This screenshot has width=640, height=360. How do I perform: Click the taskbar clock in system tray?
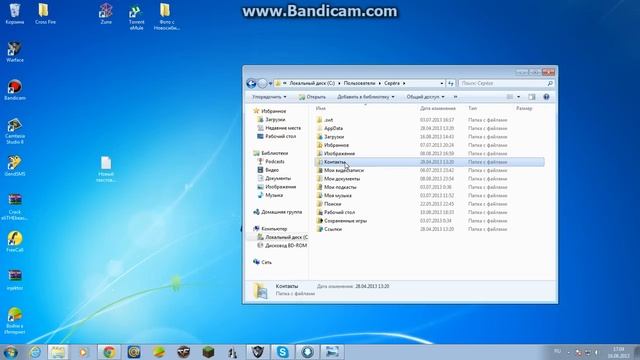[x=618, y=352]
